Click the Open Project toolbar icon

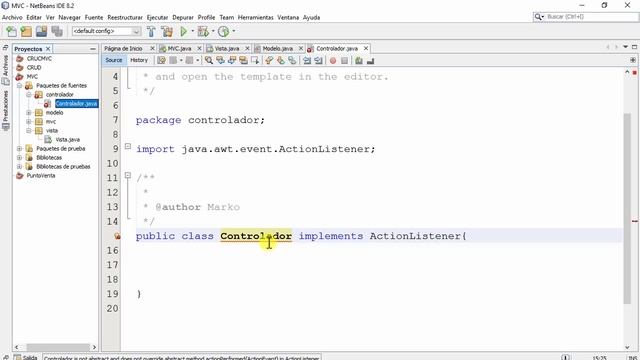(42, 31)
